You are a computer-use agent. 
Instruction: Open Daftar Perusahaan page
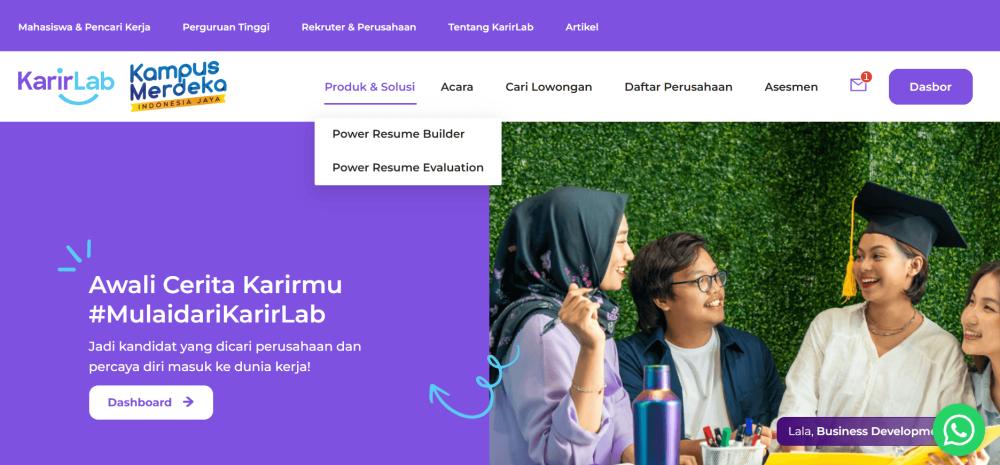click(678, 87)
